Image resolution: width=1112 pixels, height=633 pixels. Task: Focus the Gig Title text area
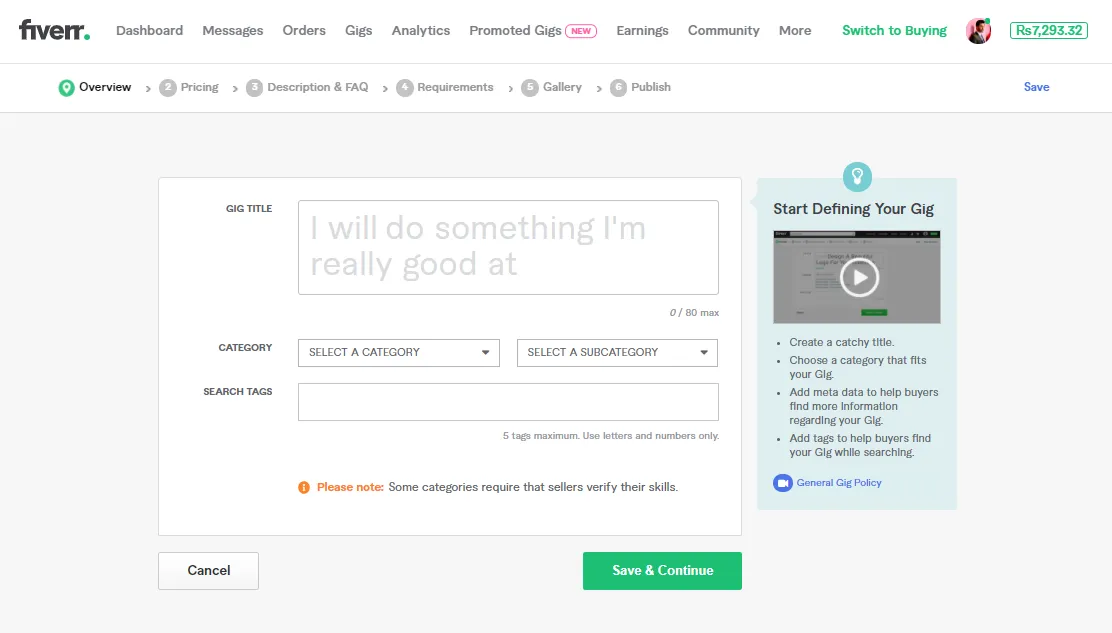point(508,247)
